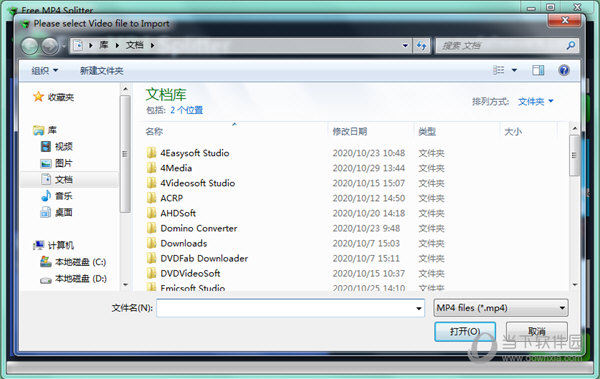Select 图片 library in sidebar
This screenshot has width=600, height=379.
coord(57,163)
